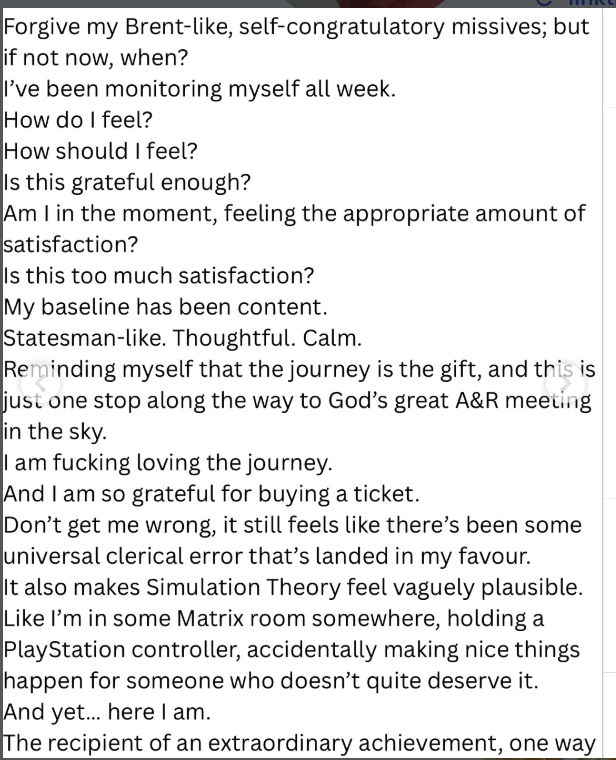Click the phrase "Forgive my Brent-like"
616x760 pixels.
pos(128,27)
